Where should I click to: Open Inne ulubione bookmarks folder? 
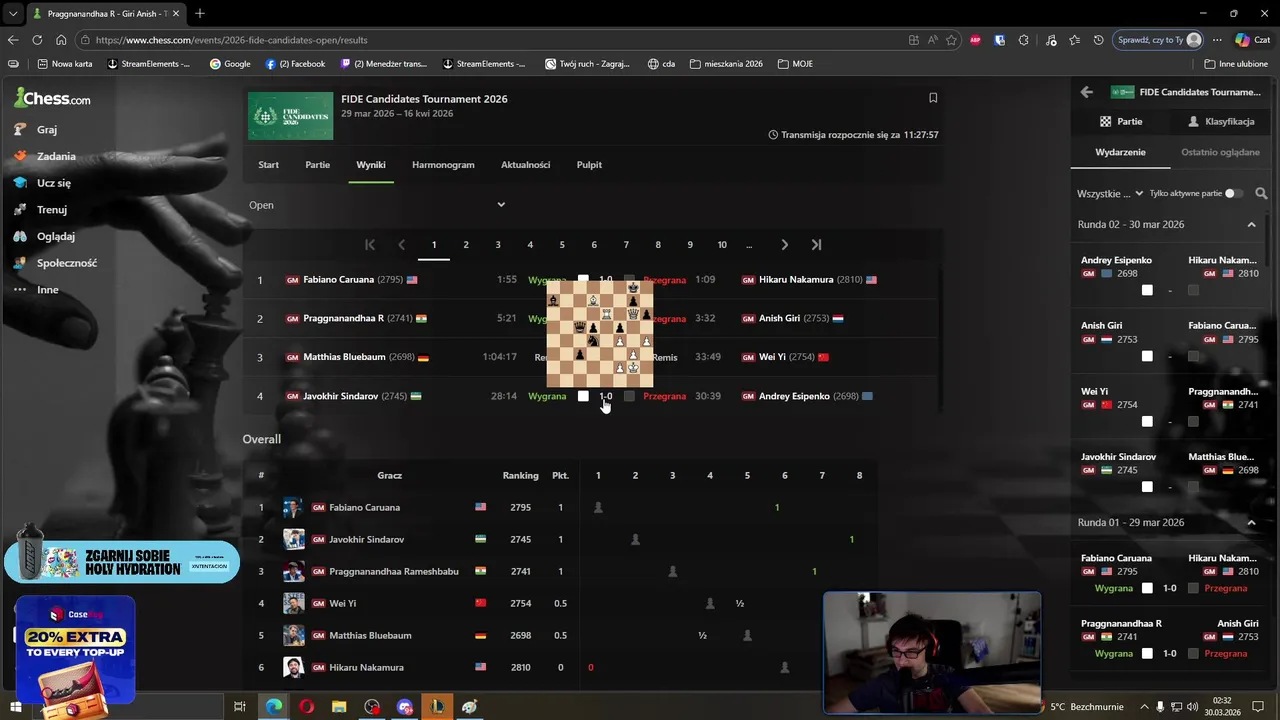[x=1236, y=64]
